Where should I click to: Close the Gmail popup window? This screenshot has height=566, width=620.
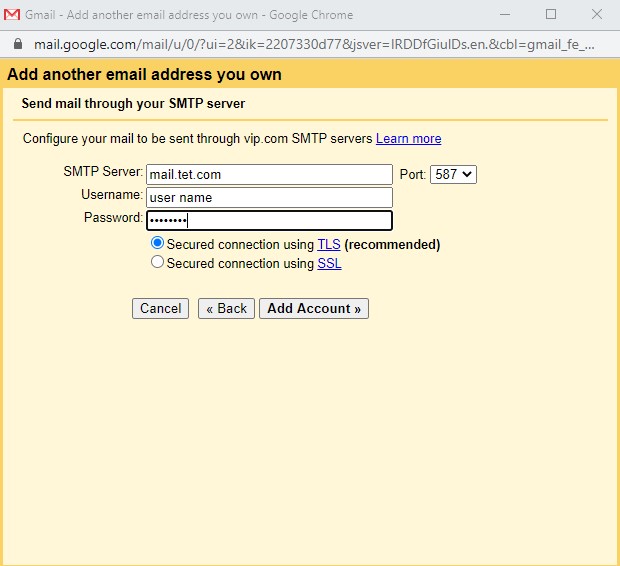(x=597, y=15)
